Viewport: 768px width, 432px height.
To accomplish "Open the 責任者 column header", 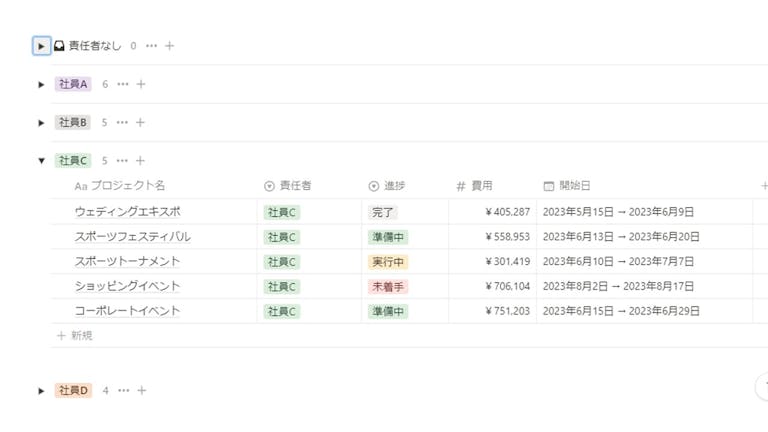I will click(288, 186).
